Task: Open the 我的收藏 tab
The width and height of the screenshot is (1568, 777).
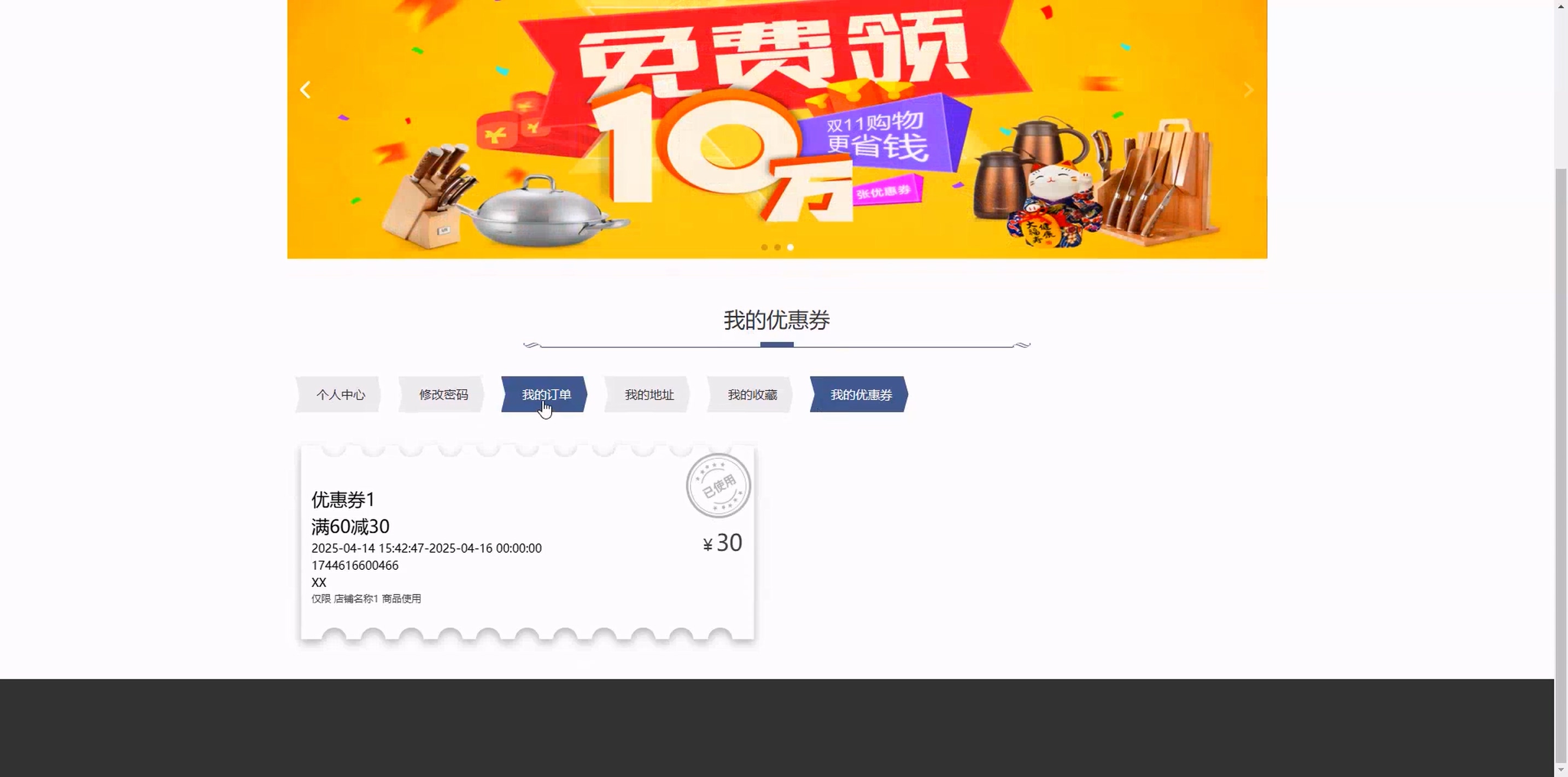Action: point(751,395)
